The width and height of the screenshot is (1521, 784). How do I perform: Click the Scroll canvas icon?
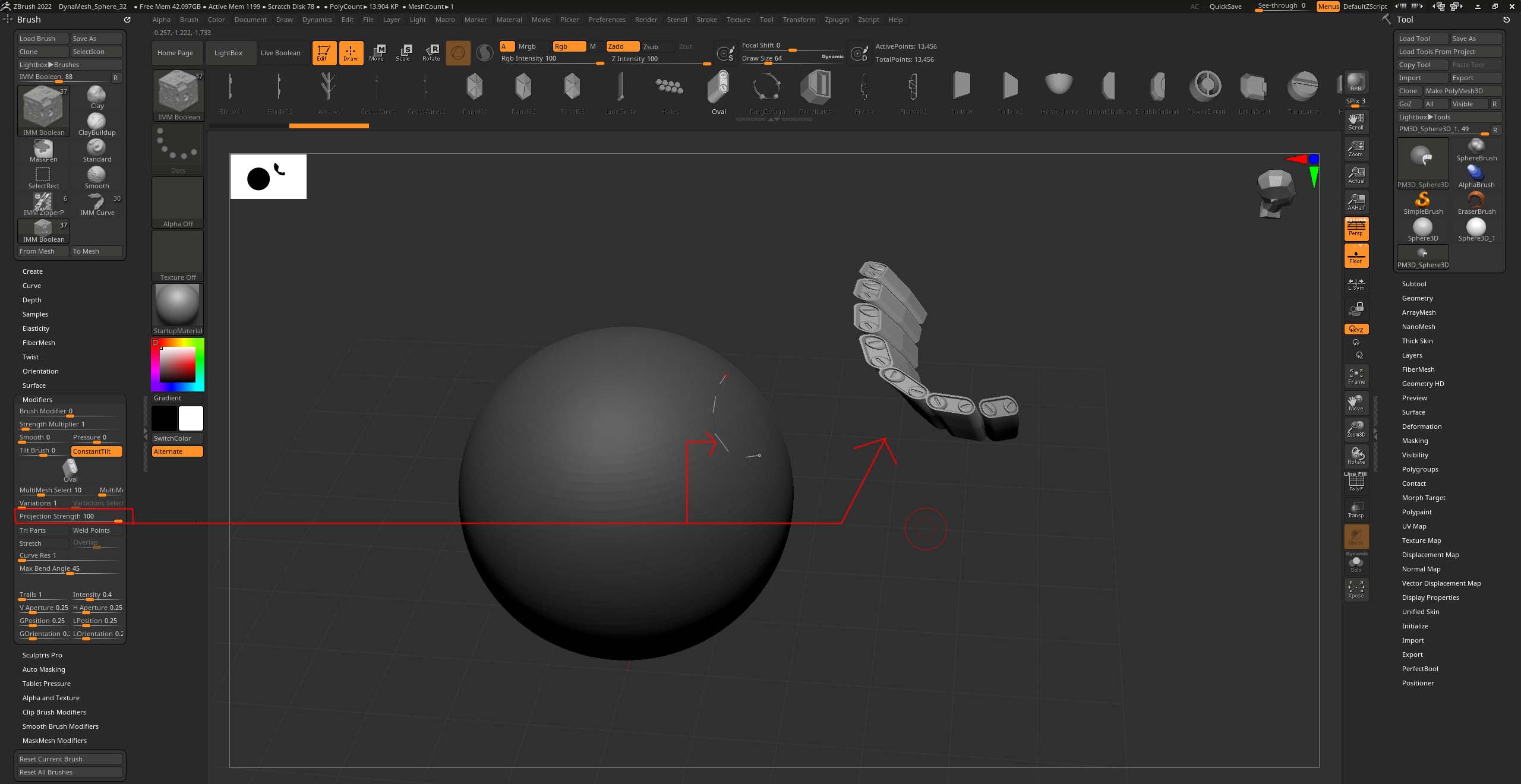tap(1356, 122)
